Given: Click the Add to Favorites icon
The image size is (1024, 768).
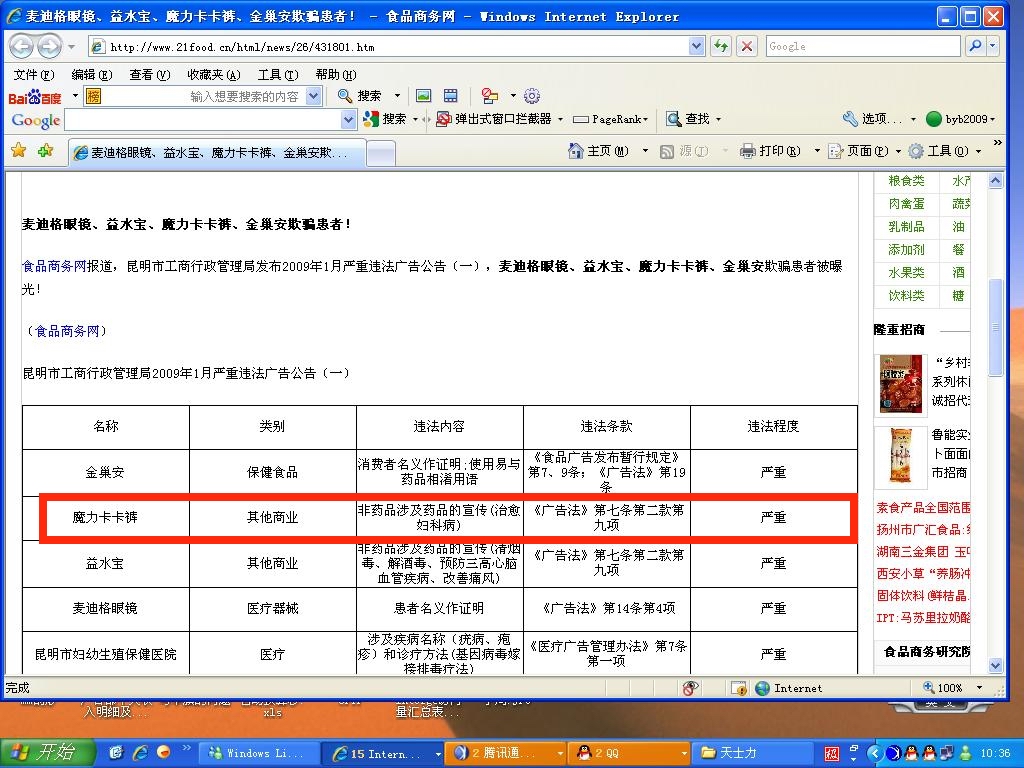Looking at the screenshot, I should coord(45,151).
